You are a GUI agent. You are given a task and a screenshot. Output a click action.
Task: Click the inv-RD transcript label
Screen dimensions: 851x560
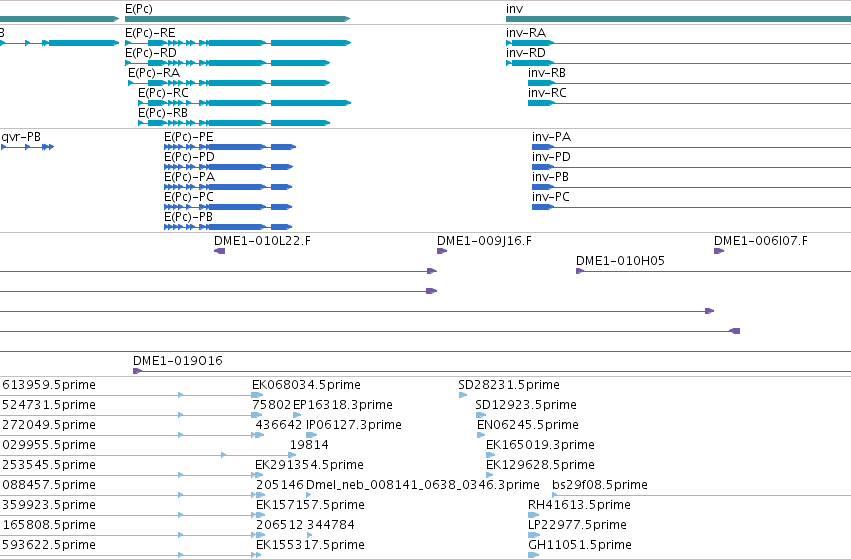526,53
